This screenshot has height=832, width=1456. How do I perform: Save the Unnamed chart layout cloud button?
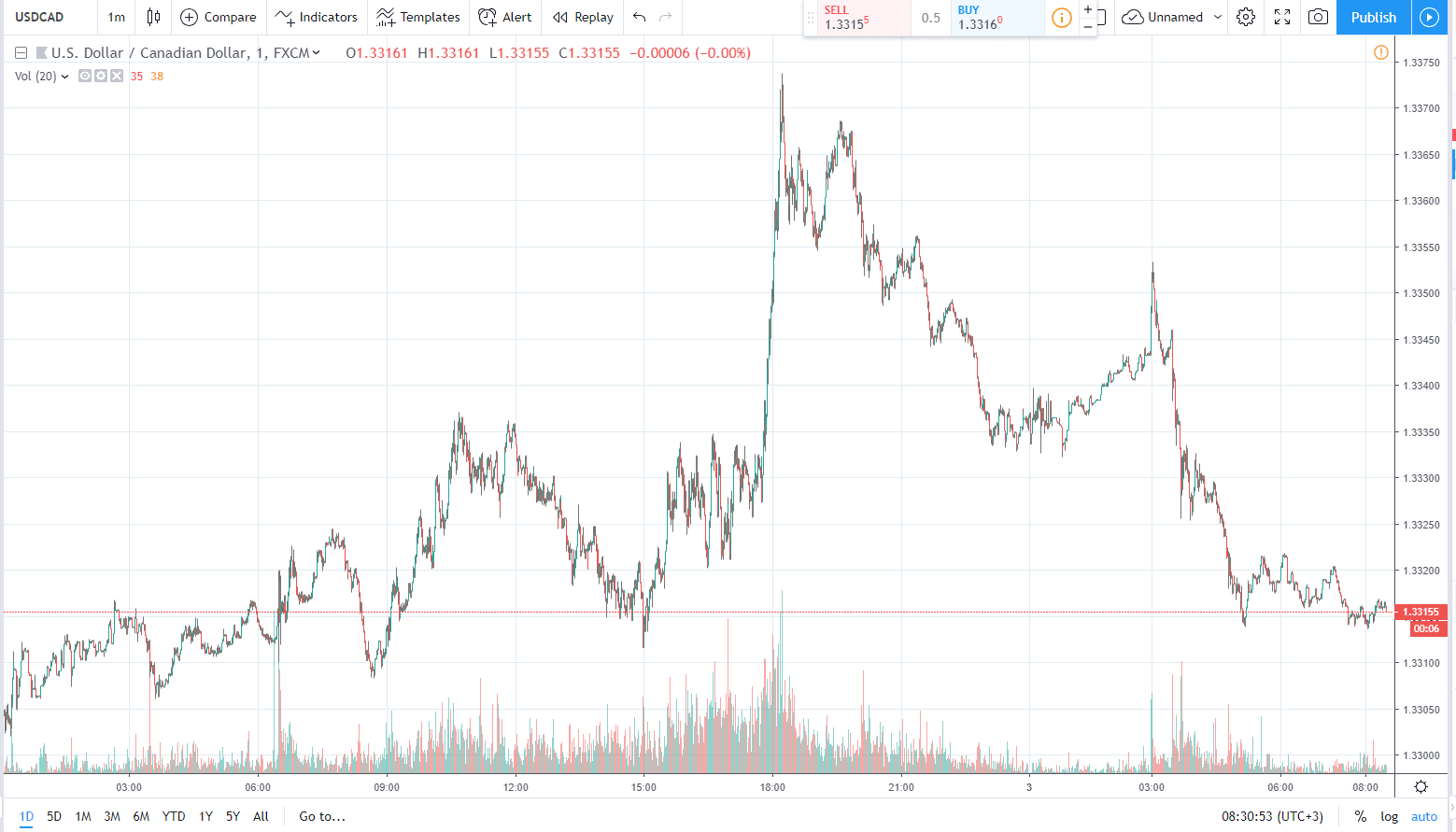coord(1163,17)
